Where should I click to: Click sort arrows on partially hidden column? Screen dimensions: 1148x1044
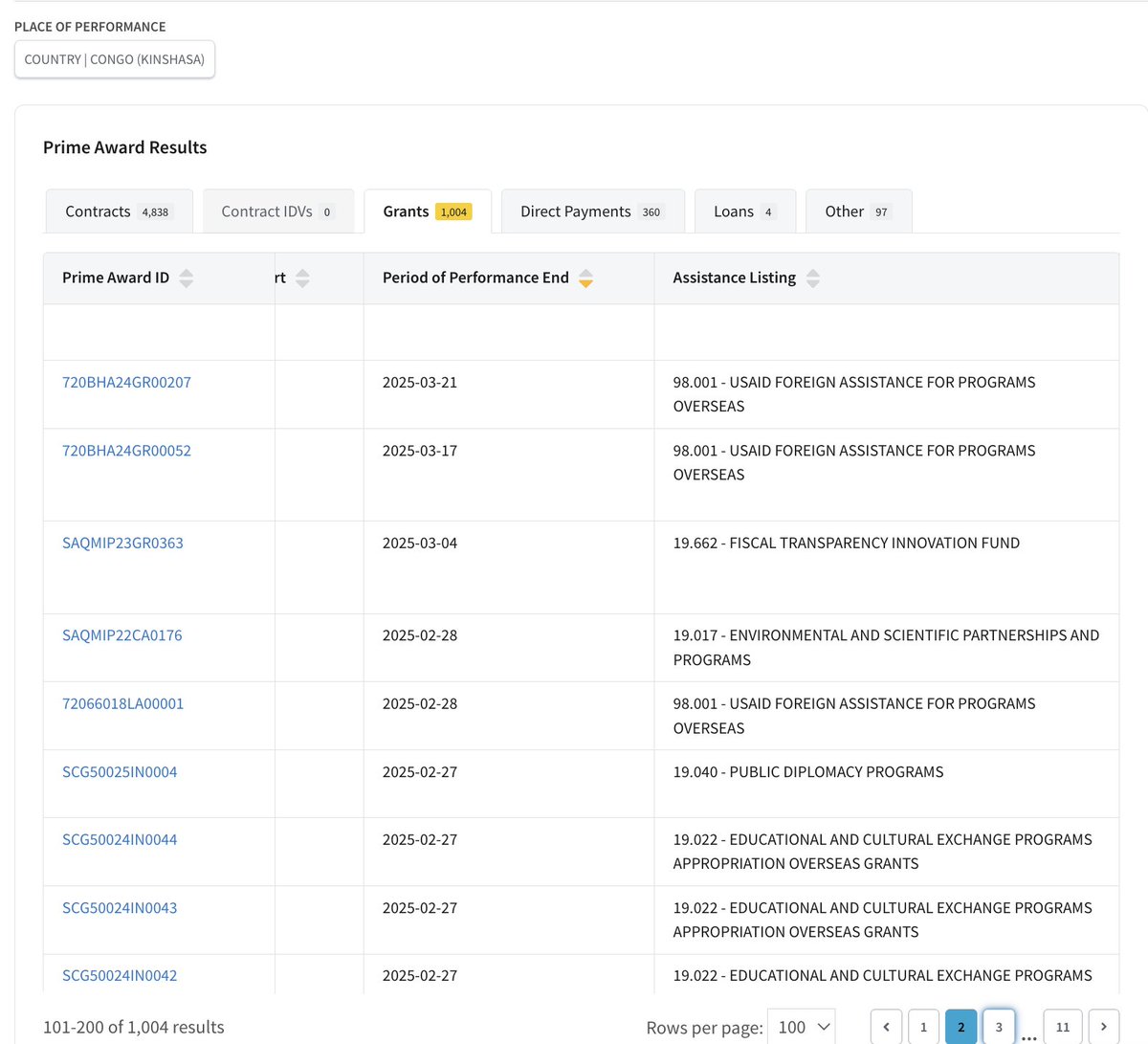point(302,278)
